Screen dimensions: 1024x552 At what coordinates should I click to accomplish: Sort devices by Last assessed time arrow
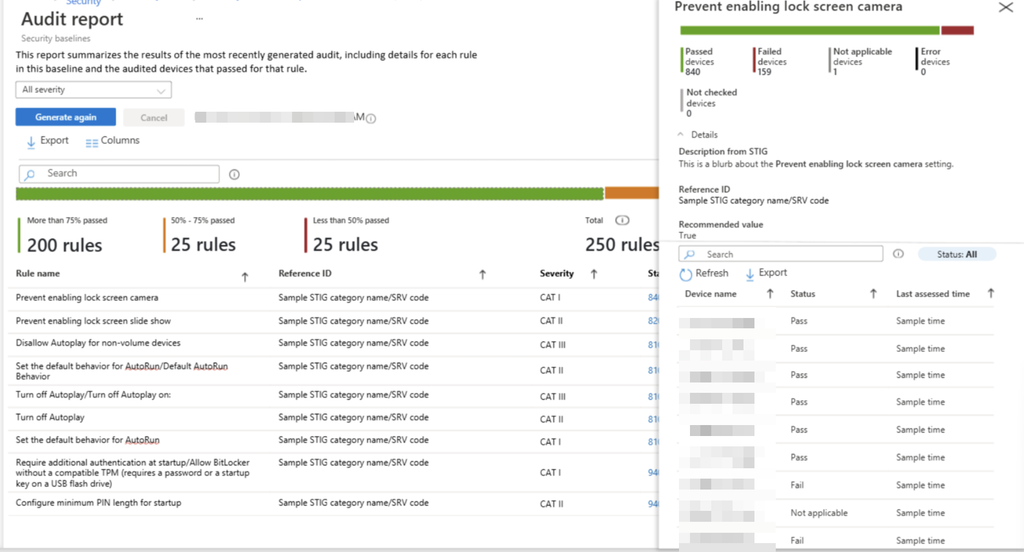(x=991, y=294)
